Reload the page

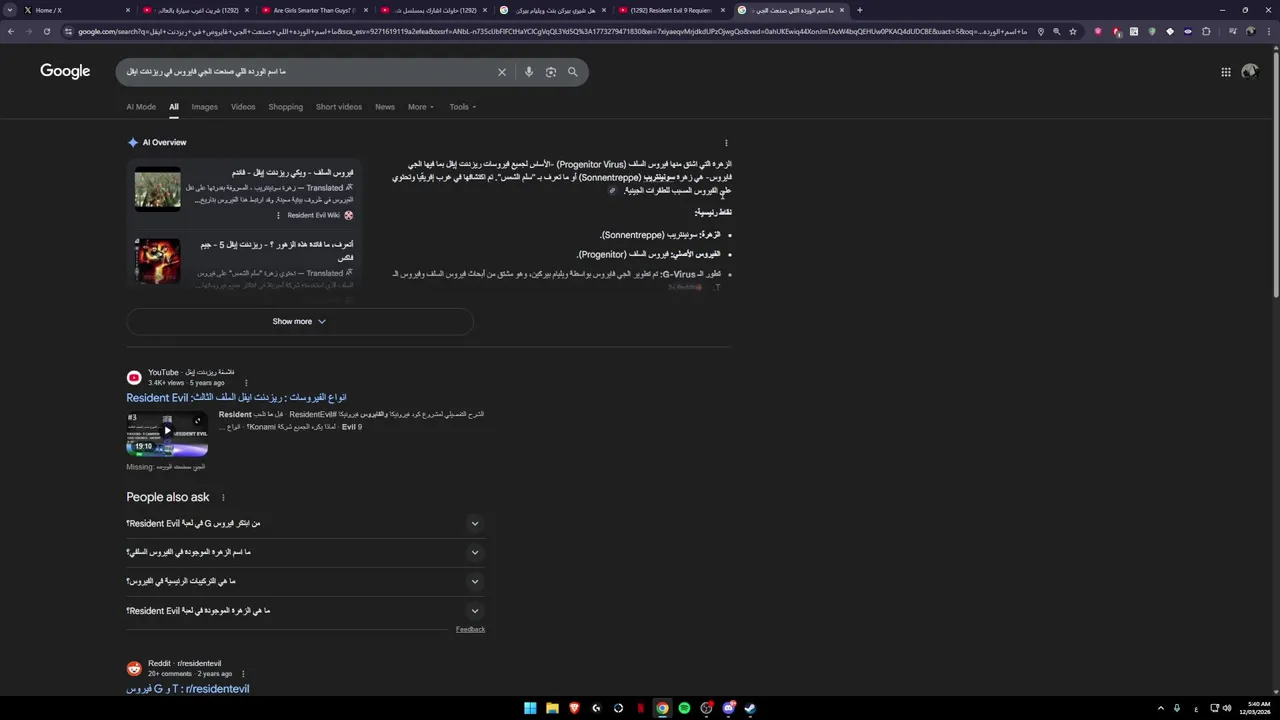[x=46, y=31]
